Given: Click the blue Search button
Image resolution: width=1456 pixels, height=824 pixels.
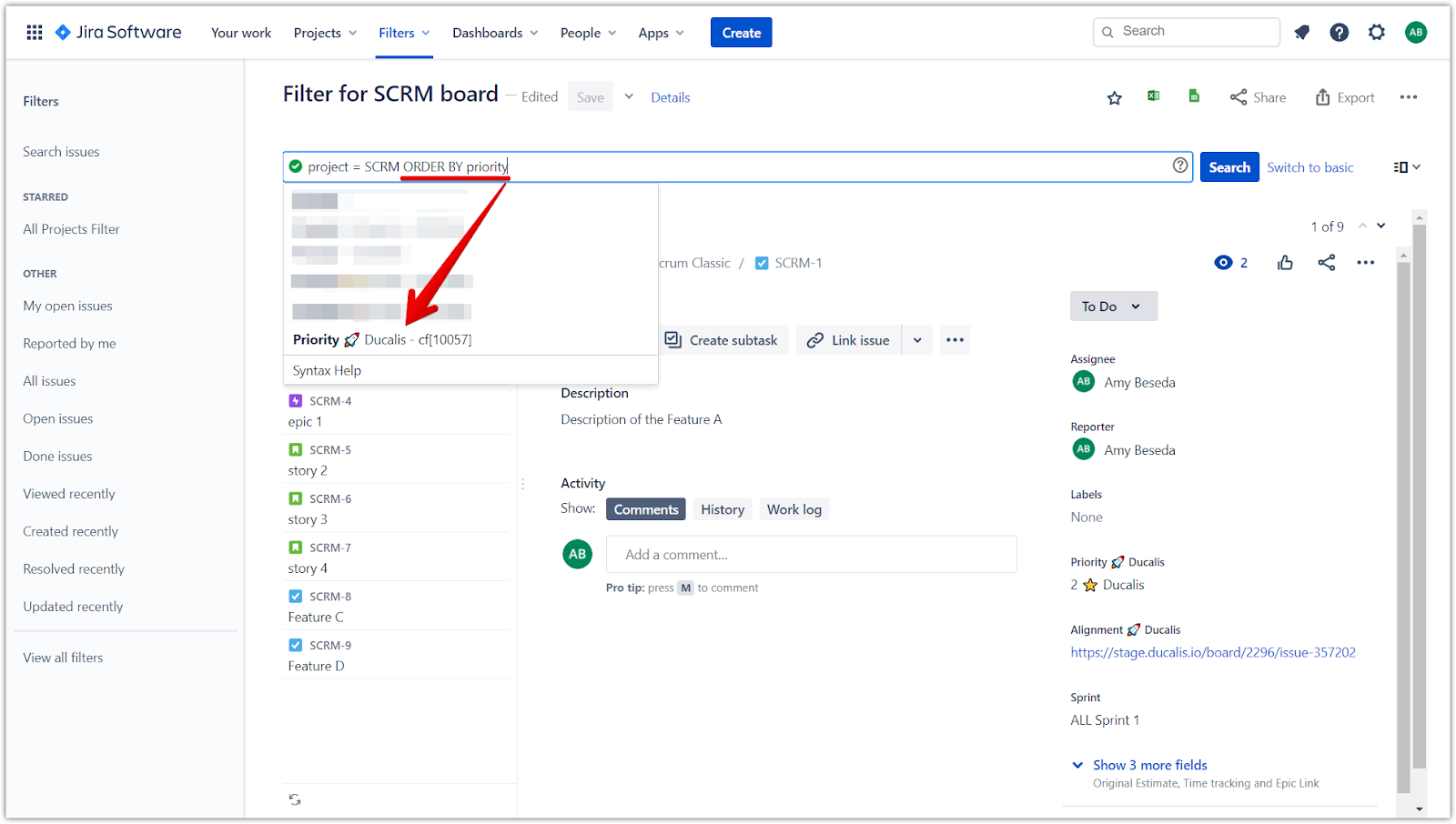Looking at the screenshot, I should (1229, 166).
